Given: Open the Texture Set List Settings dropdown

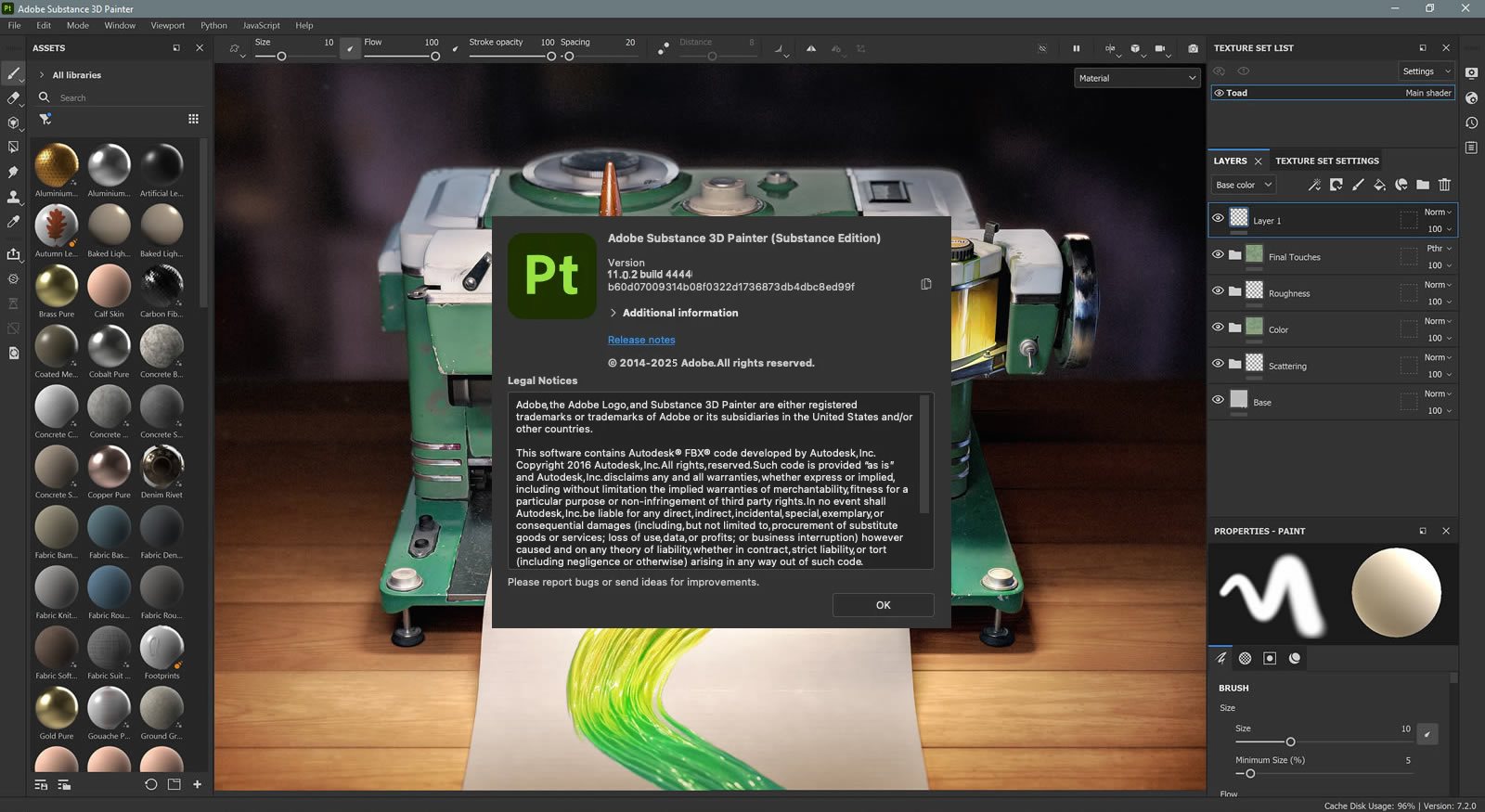Looking at the screenshot, I should click(x=1426, y=71).
